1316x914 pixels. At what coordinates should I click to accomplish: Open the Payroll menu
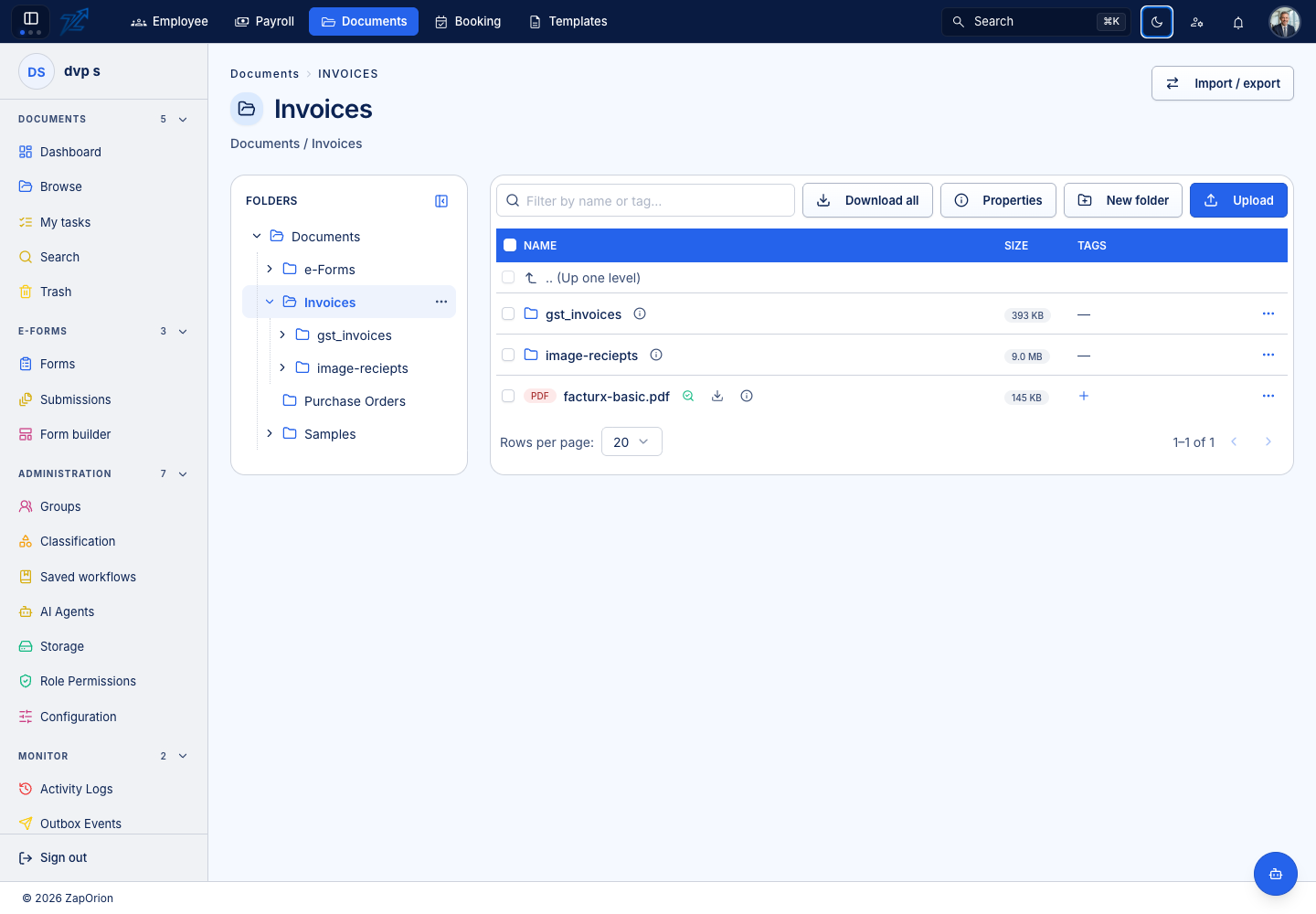[x=265, y=21]
